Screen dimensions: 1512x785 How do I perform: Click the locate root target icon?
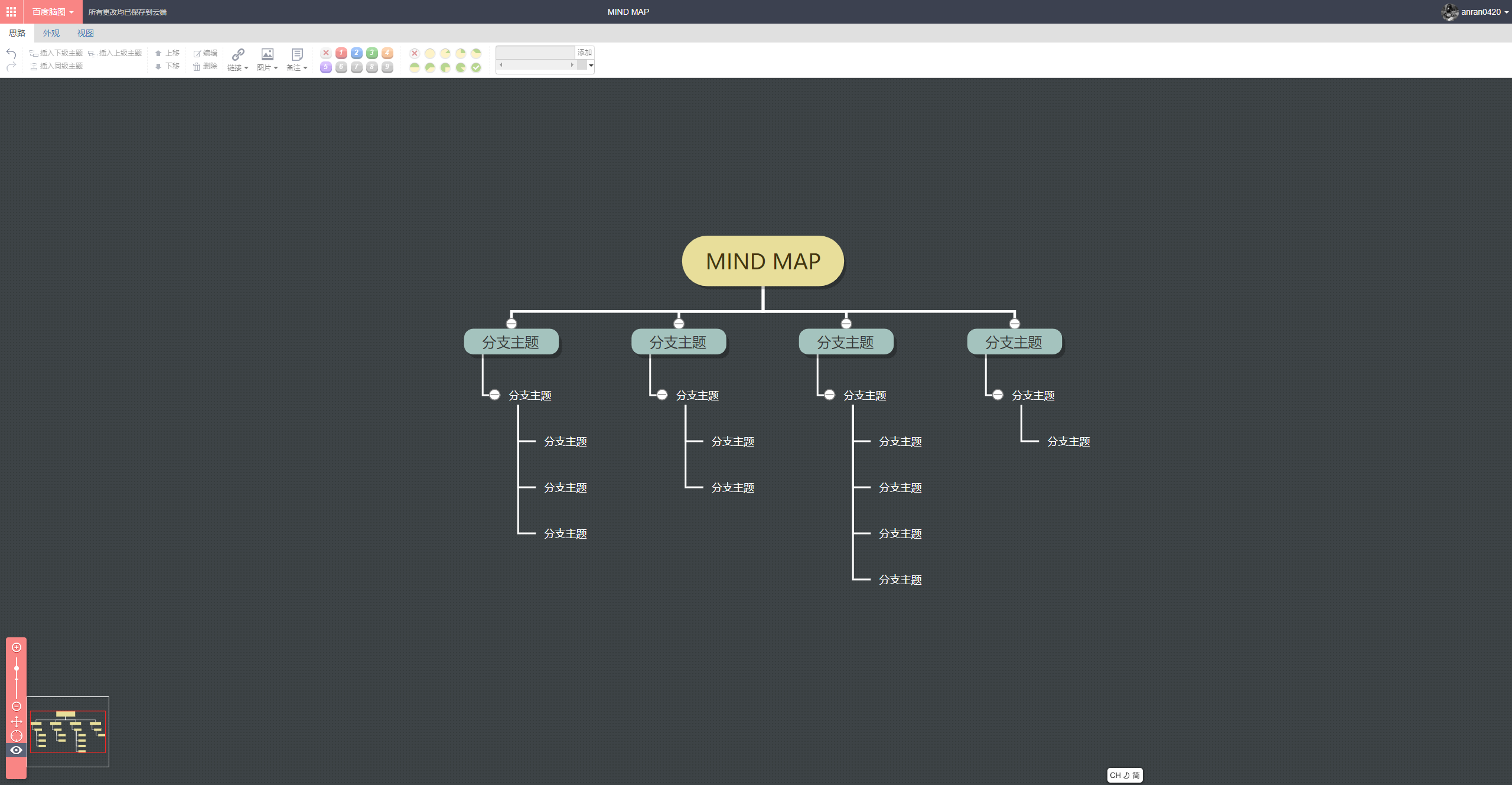tap(17, 736)
